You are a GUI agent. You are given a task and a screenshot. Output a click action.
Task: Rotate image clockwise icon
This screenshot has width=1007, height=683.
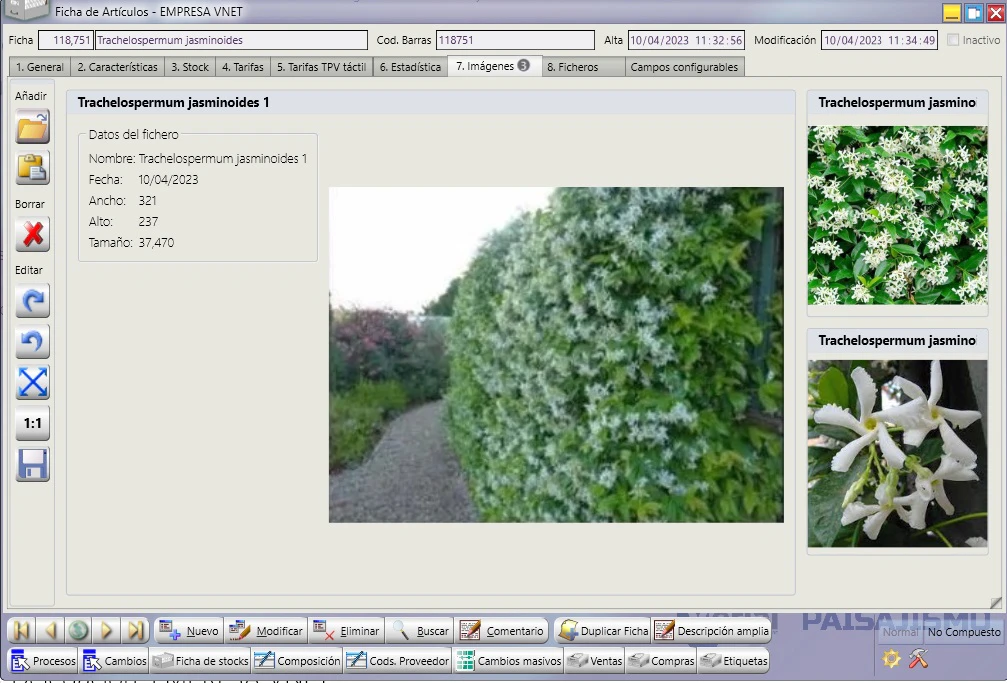(32, 301)
